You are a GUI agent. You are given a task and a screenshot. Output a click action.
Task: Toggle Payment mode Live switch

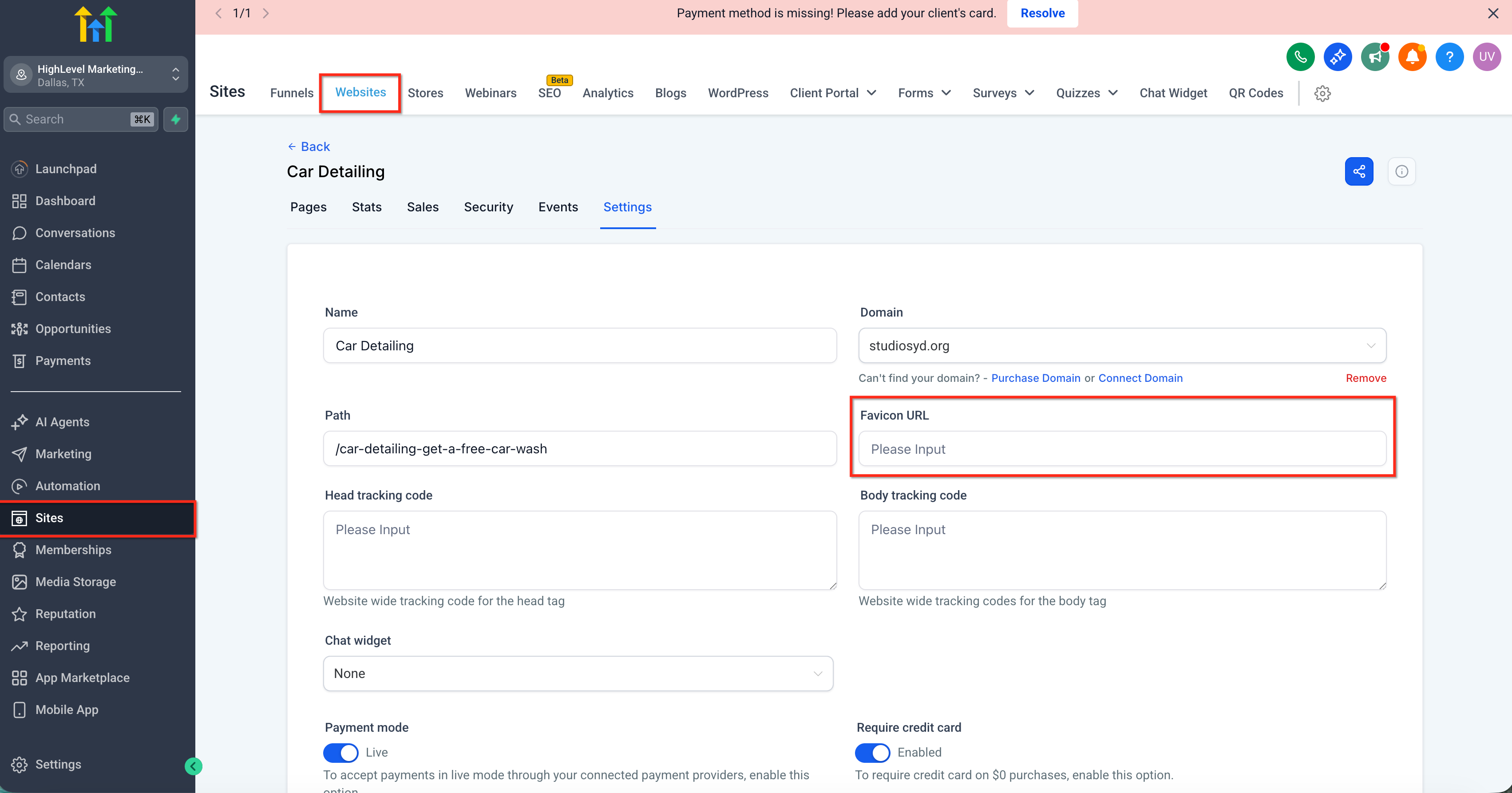point(340,753)
